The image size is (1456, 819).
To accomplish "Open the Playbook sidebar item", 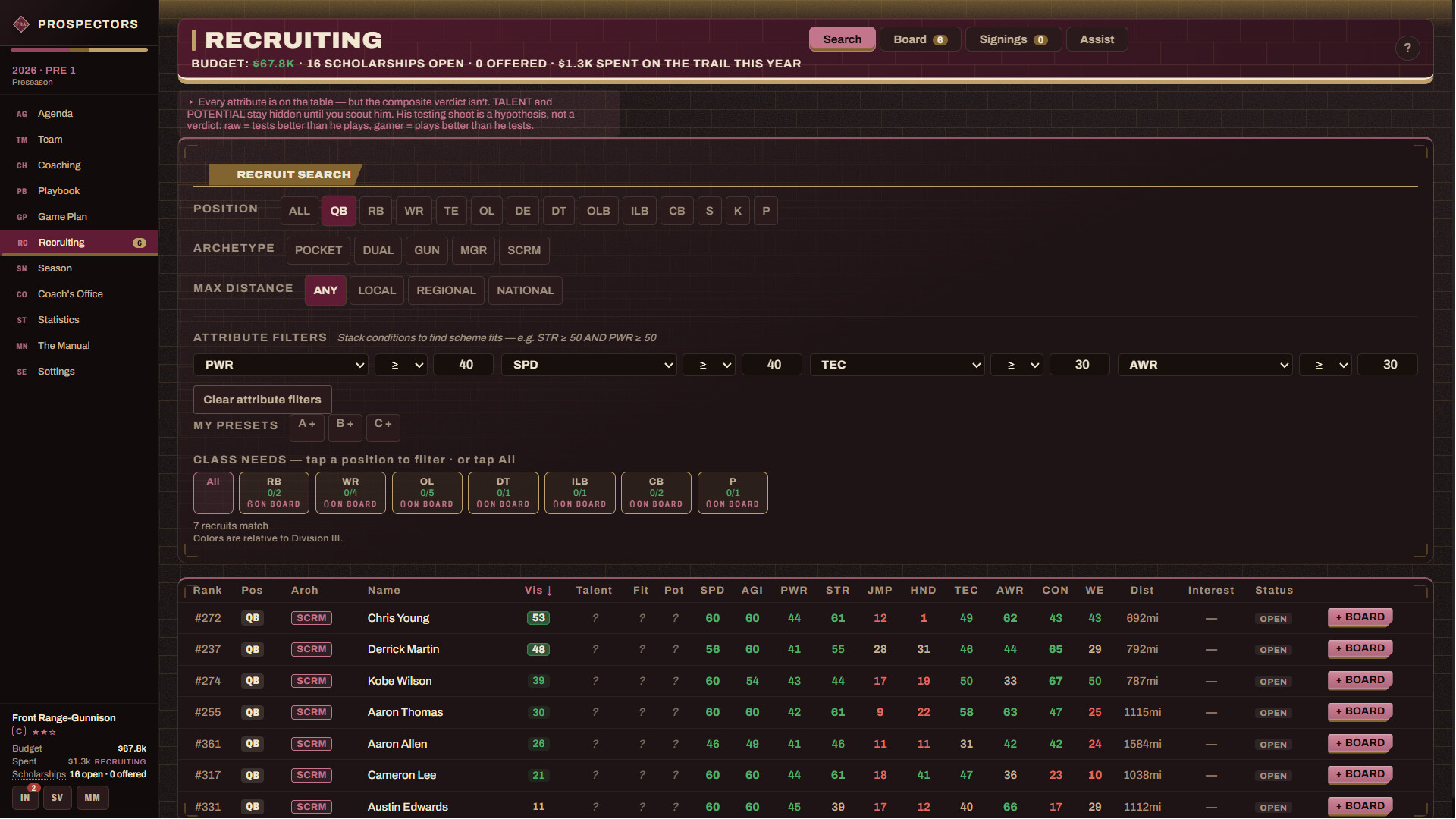I will 79,191.
